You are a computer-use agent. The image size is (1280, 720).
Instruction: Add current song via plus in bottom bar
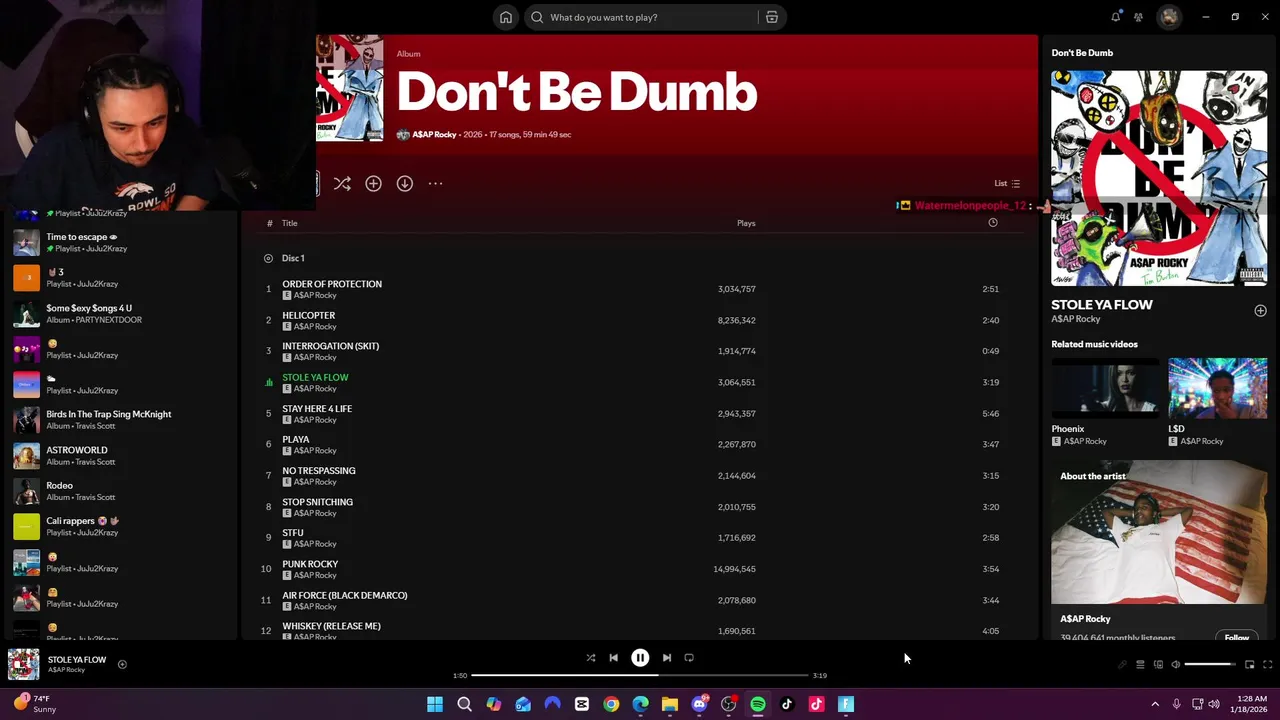pyautogui.click(x=122, y=664)
